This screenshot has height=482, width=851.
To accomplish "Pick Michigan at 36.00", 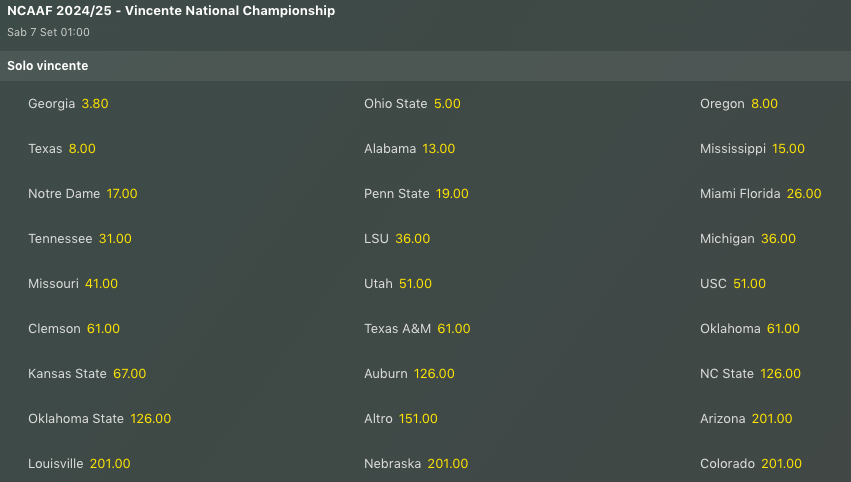I will [778, 239].
